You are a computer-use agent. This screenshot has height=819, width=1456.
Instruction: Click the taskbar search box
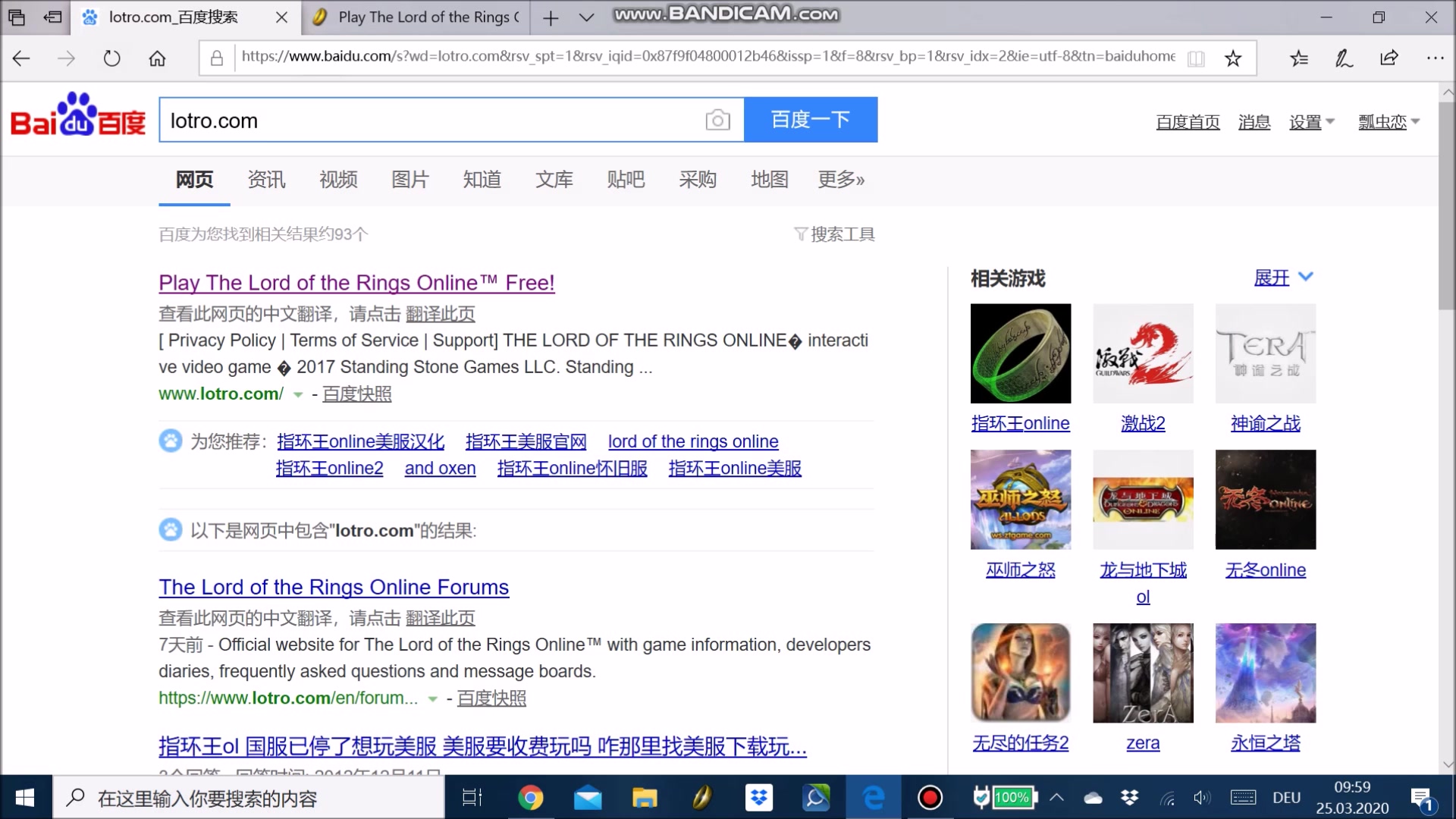[249, 798]
